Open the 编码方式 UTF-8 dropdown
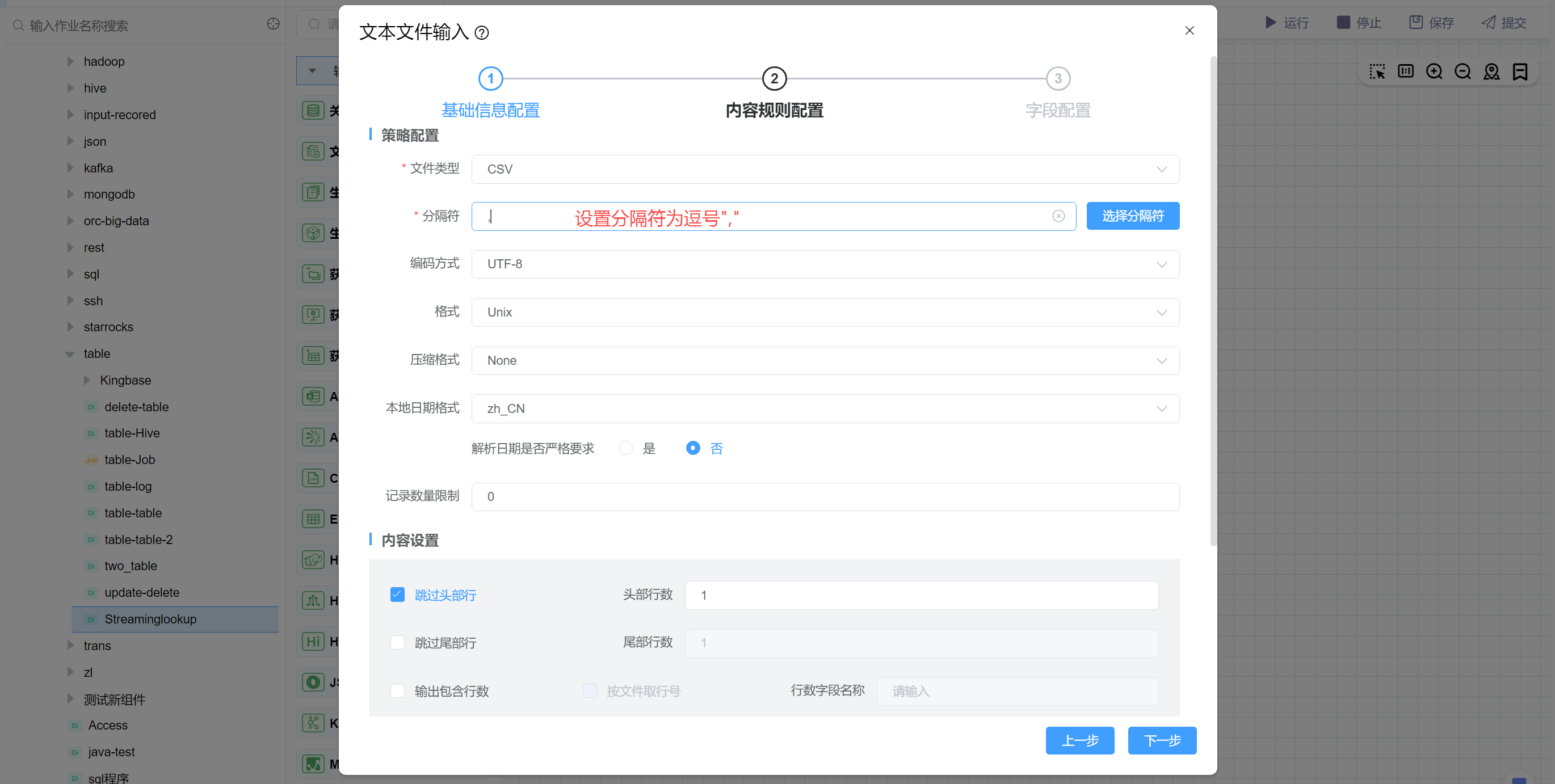 click(825, 264)
